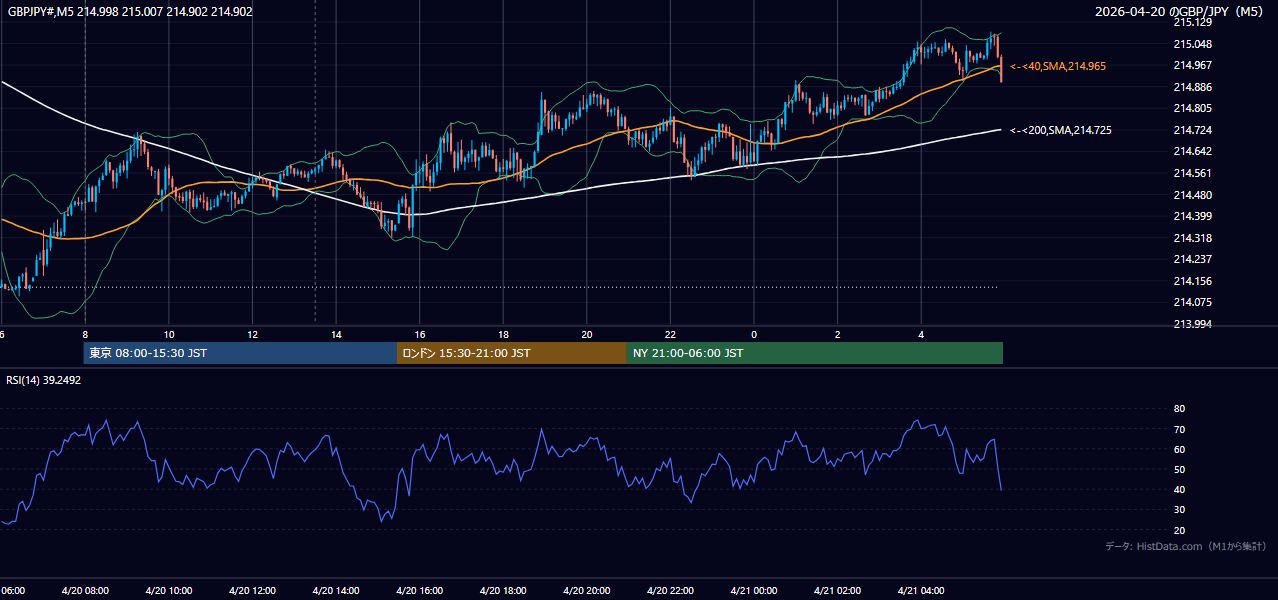Click price axis value 215.129
Image resolution: width=1278 pixels, height=600 pixels.
pyautogui.click(x=1192, y=22)
